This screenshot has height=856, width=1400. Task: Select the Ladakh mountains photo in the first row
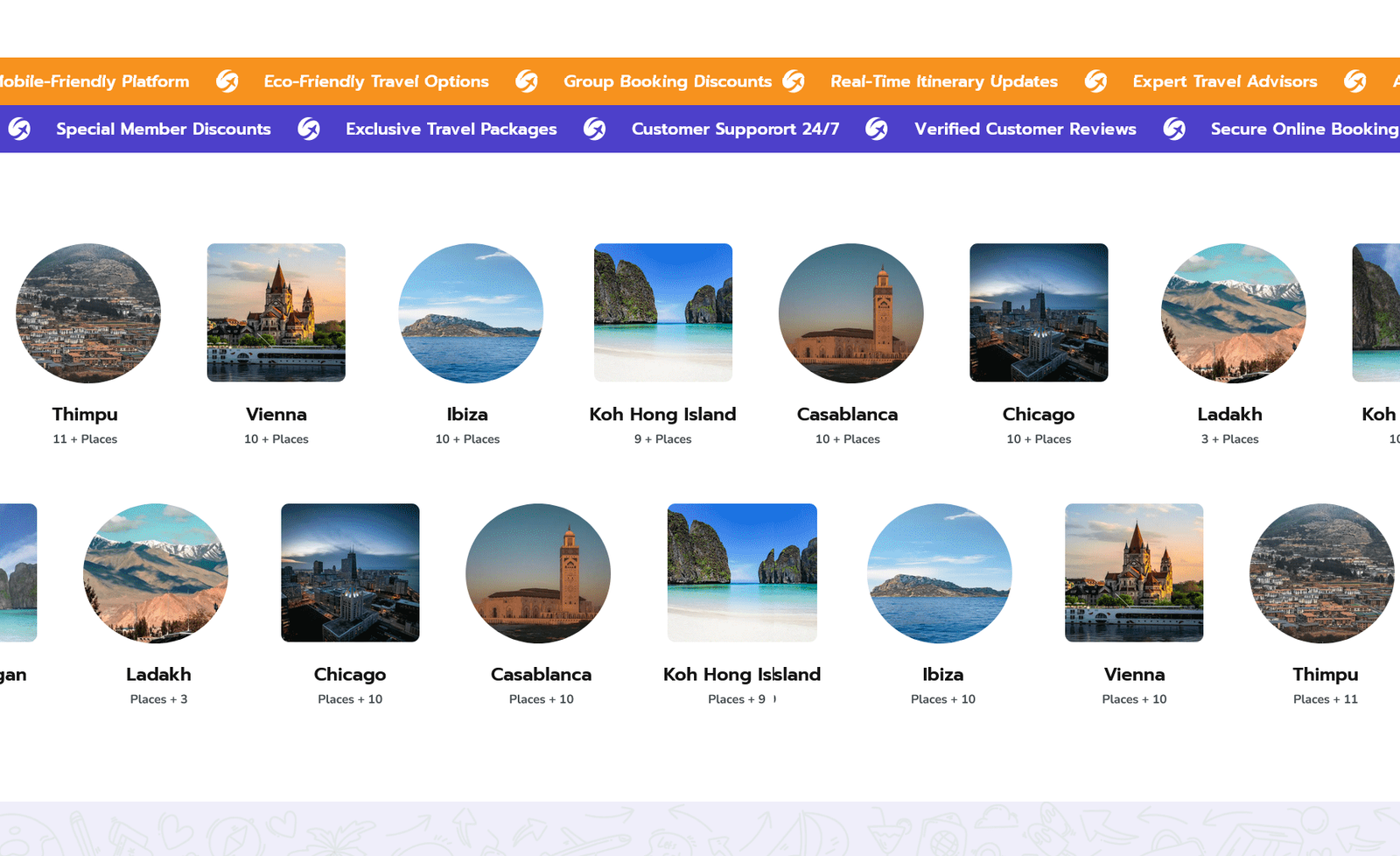[1234, 312]
